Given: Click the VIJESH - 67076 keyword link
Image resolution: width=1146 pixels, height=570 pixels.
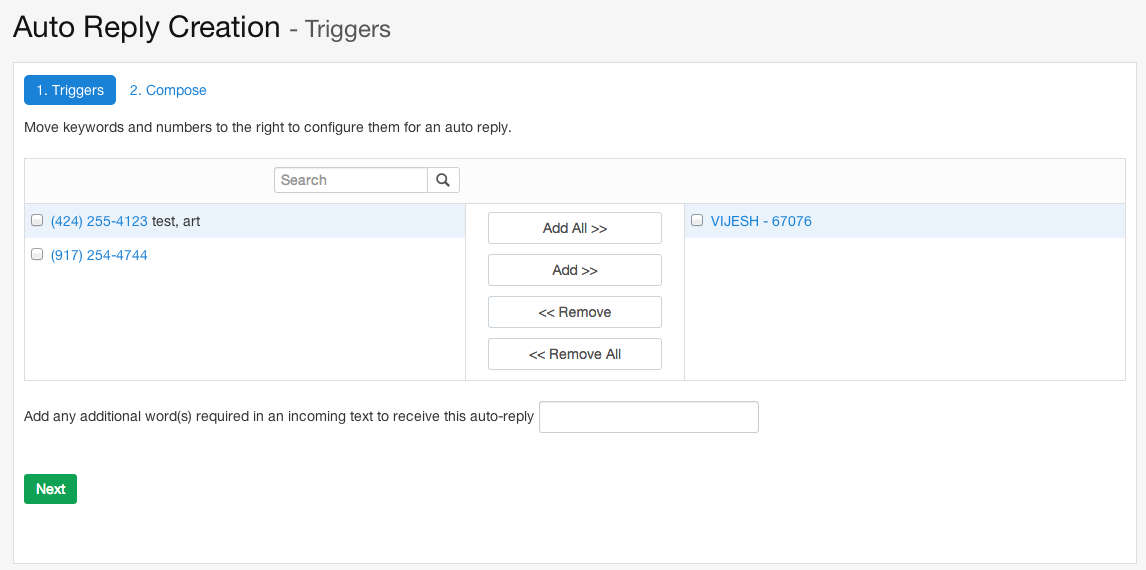Looking at the screenshot, I should 761,221.
